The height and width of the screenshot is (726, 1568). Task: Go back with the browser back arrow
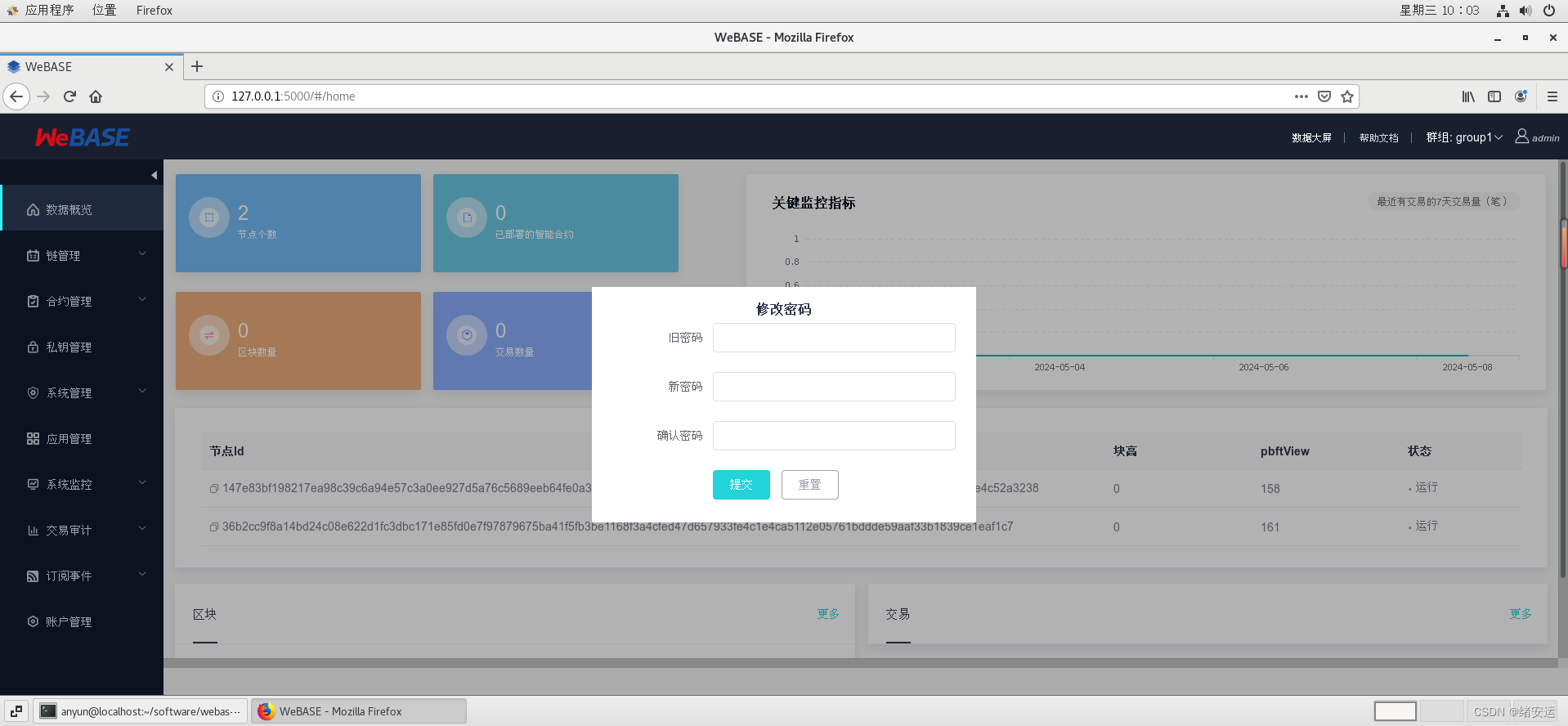16,96
